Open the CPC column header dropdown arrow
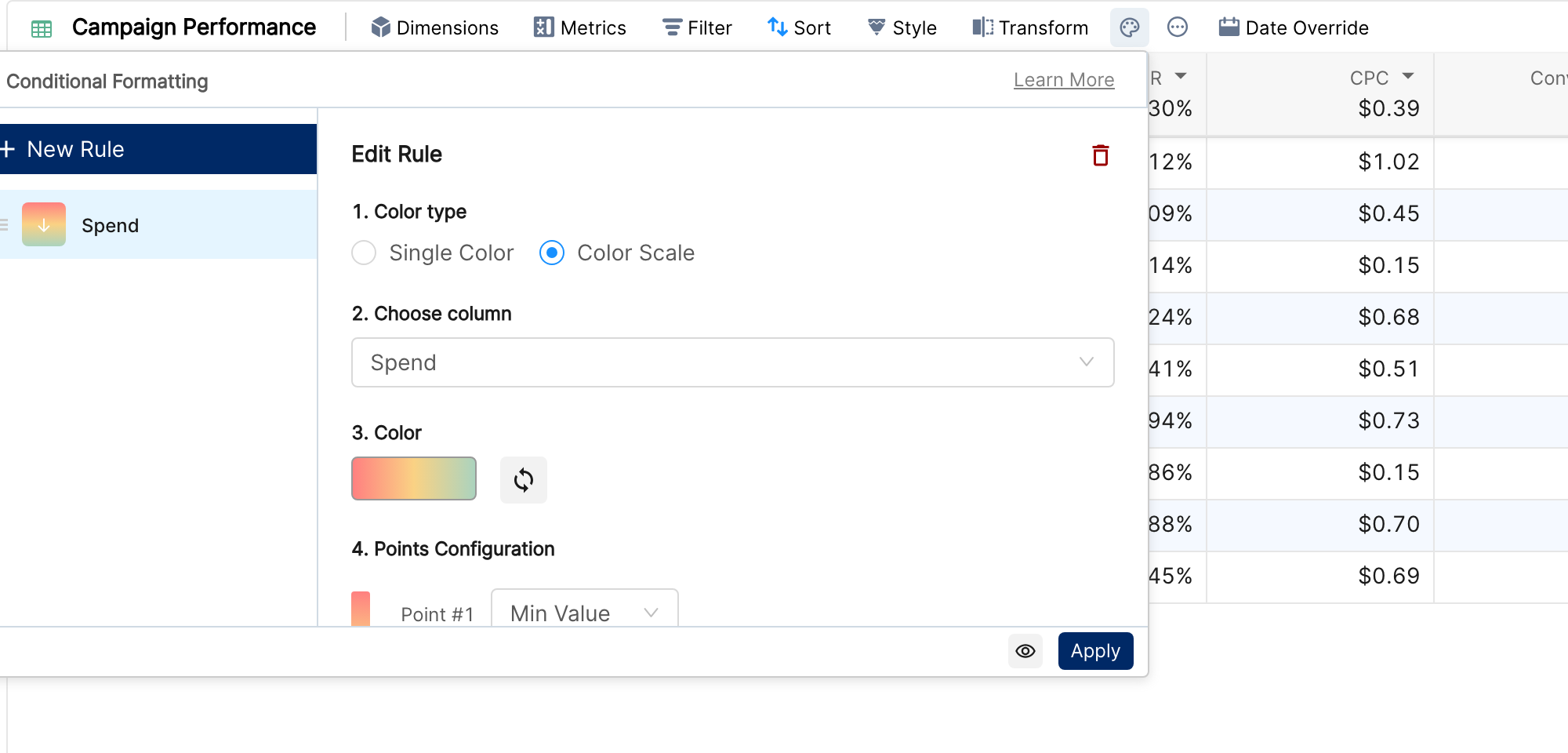Image resolution: width=1568 pixels, height=753 pixels. tap(1408, 76)
